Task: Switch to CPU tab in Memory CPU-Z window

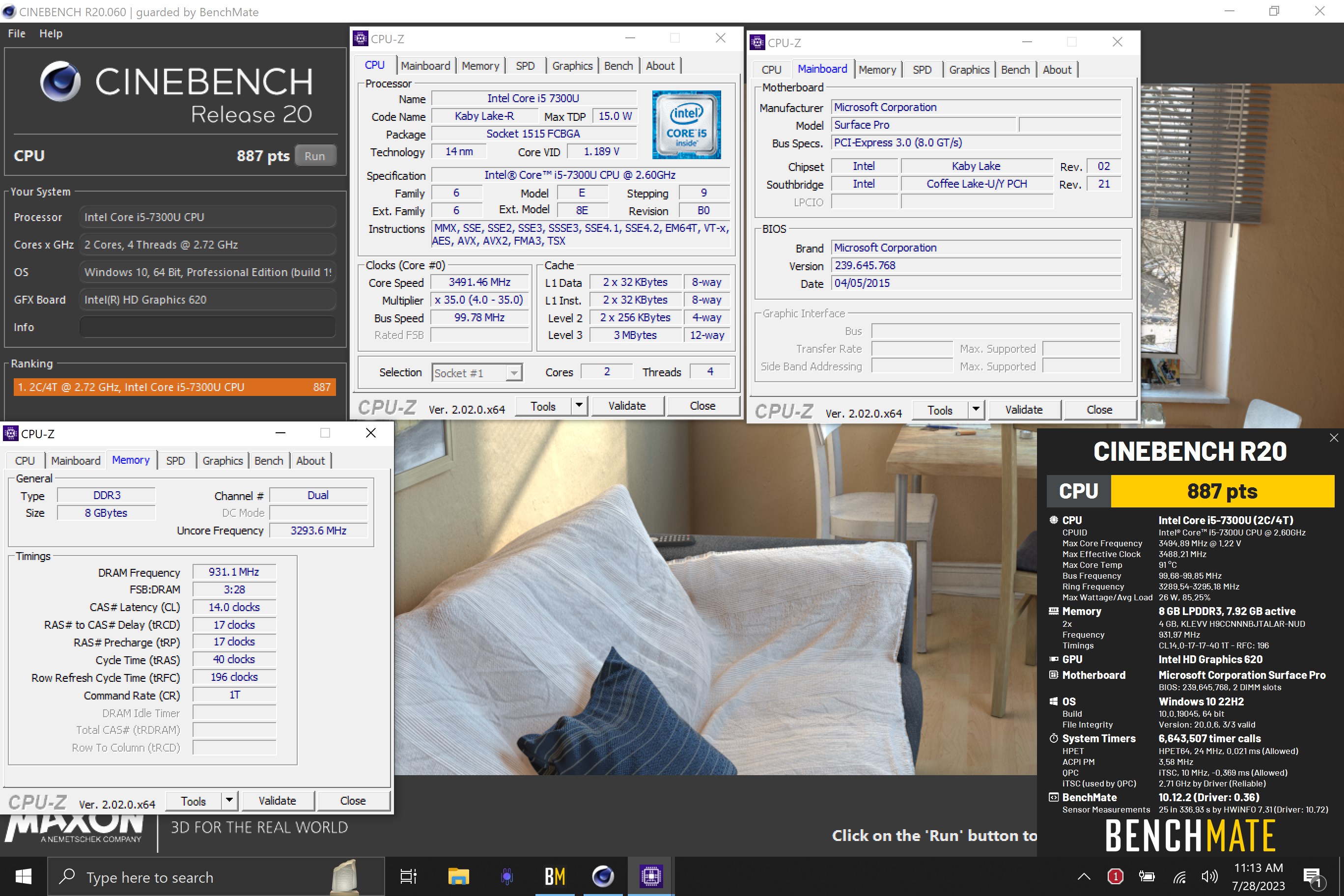Action: [x=25, y=461]
